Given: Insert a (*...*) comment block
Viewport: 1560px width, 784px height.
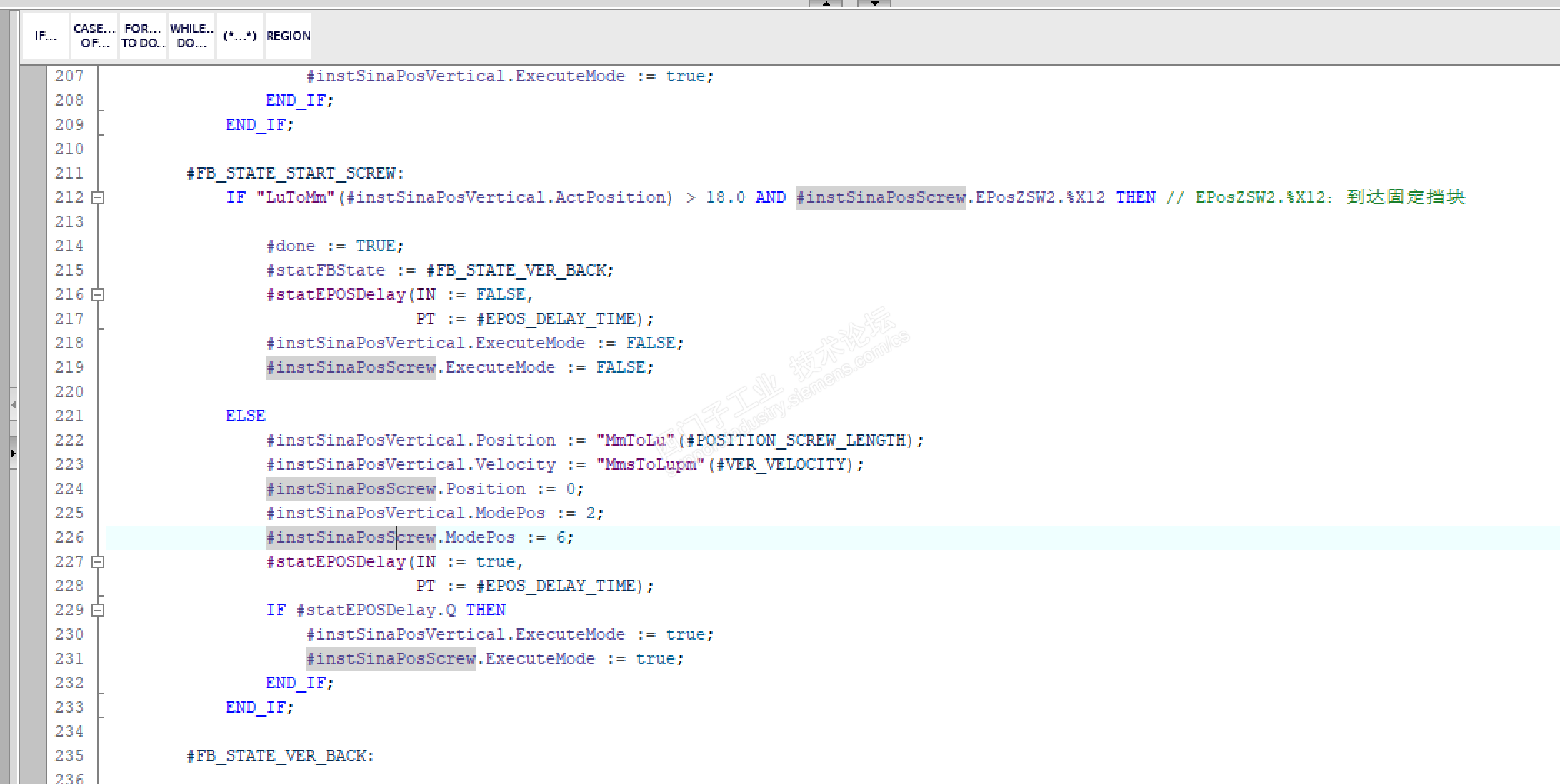Looking at the screenshot, I should click(x=239, y=36).
